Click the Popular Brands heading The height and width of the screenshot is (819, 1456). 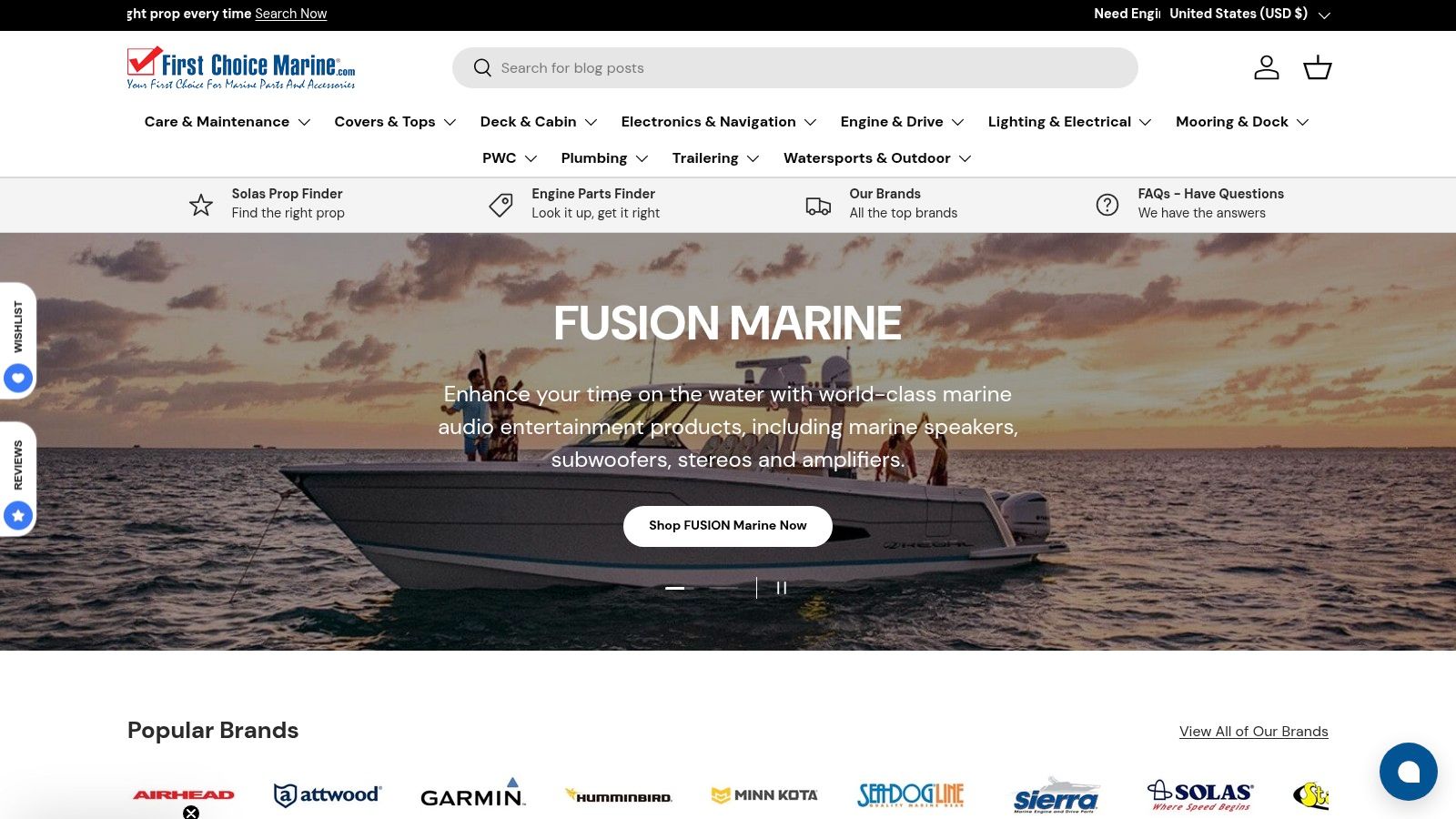point(213,731)
